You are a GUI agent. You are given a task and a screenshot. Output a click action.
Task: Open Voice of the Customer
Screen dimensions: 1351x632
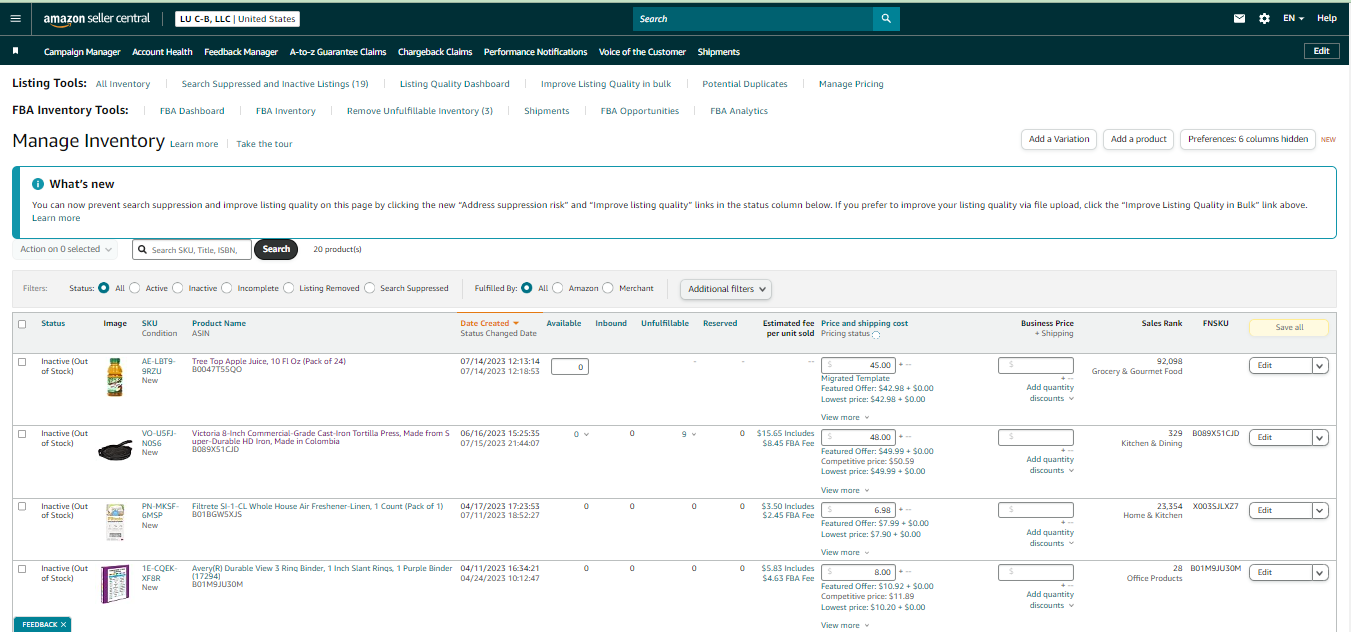(x=642, y=52)
